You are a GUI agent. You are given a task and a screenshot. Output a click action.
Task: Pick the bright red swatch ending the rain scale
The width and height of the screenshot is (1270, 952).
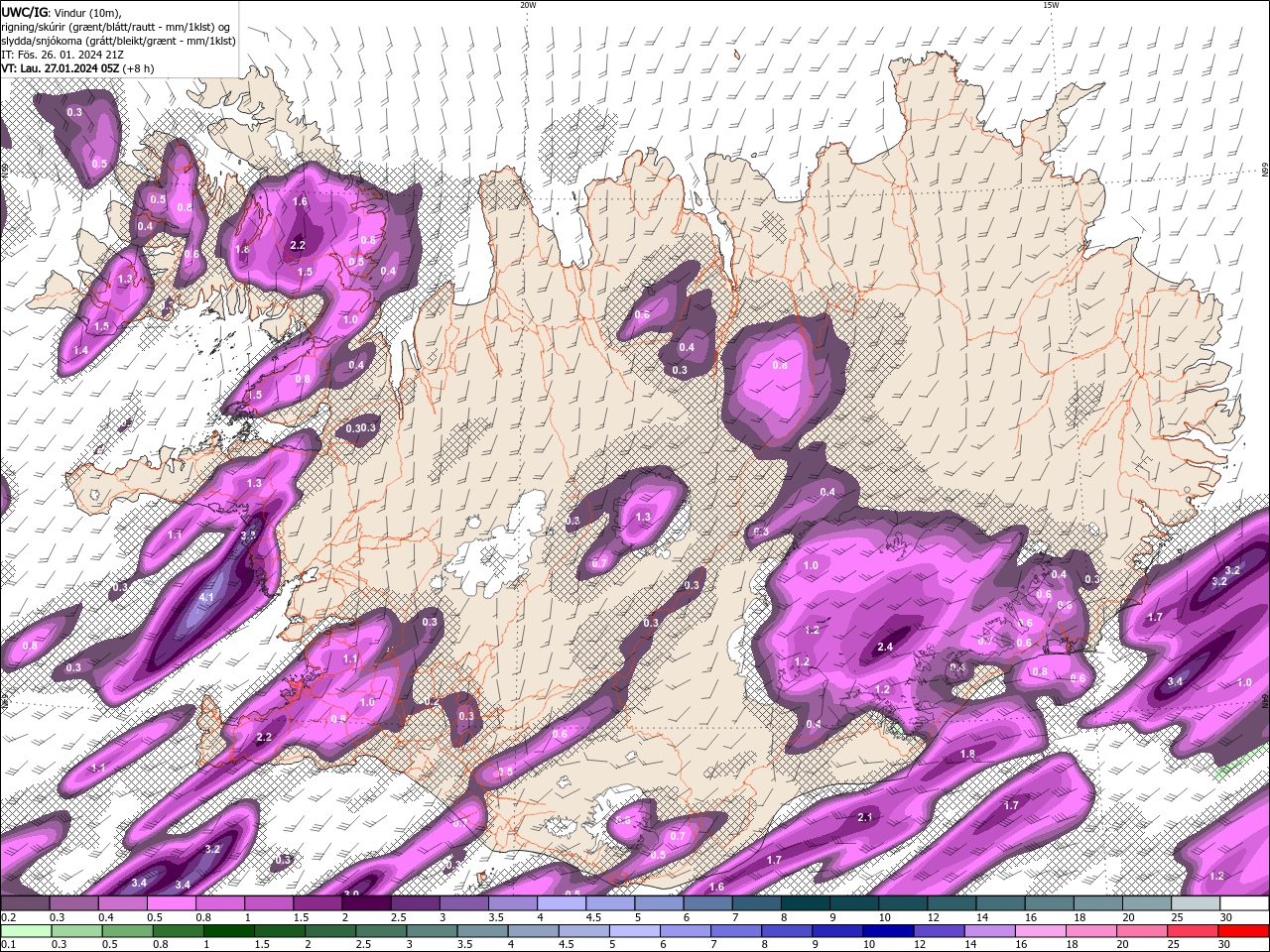[x=1245, y=931]
